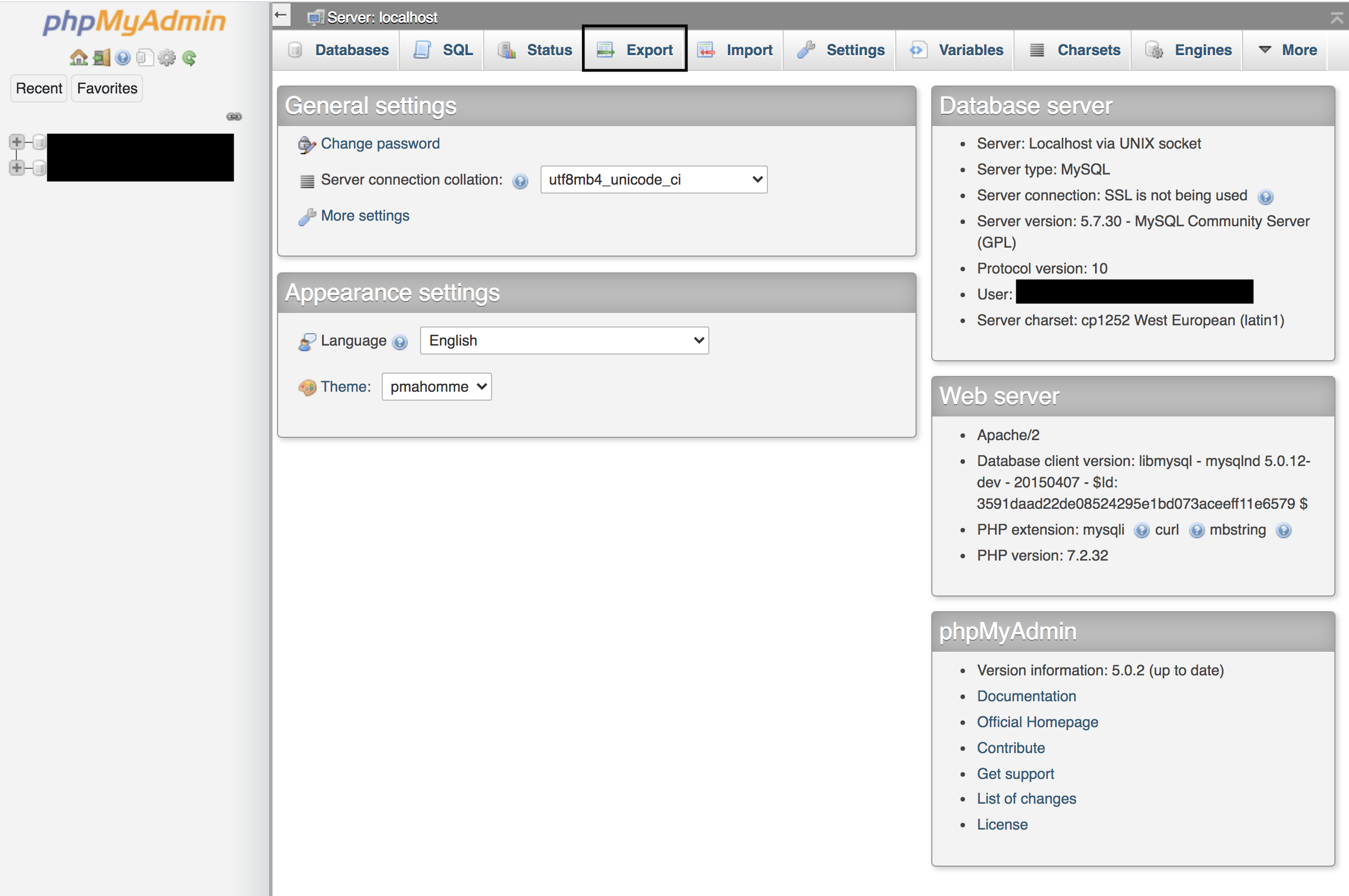Expand the second database tree node
Image resolution: width=1349 pixels, height=896 pixels.
pos(17,168)
